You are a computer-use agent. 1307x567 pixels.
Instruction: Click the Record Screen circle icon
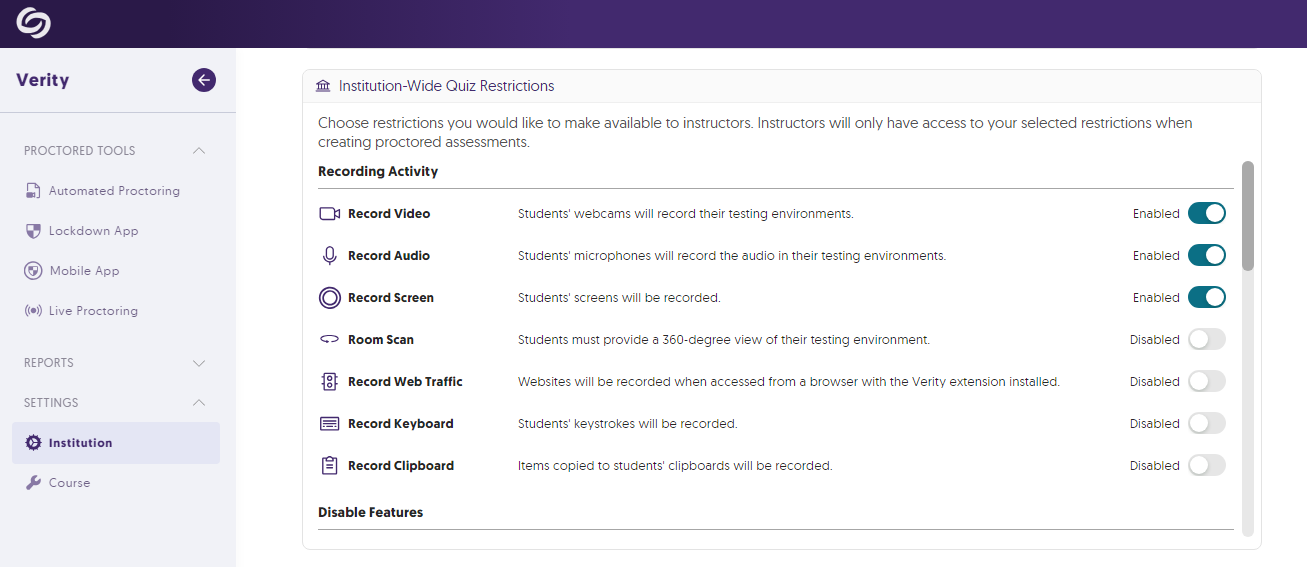(x=329, y=298)
